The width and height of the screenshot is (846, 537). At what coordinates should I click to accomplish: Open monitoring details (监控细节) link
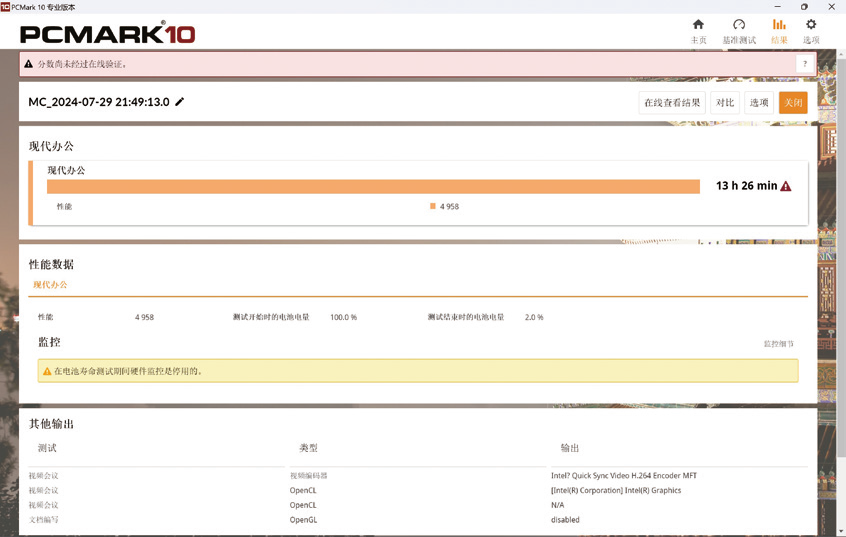(779, 343)
